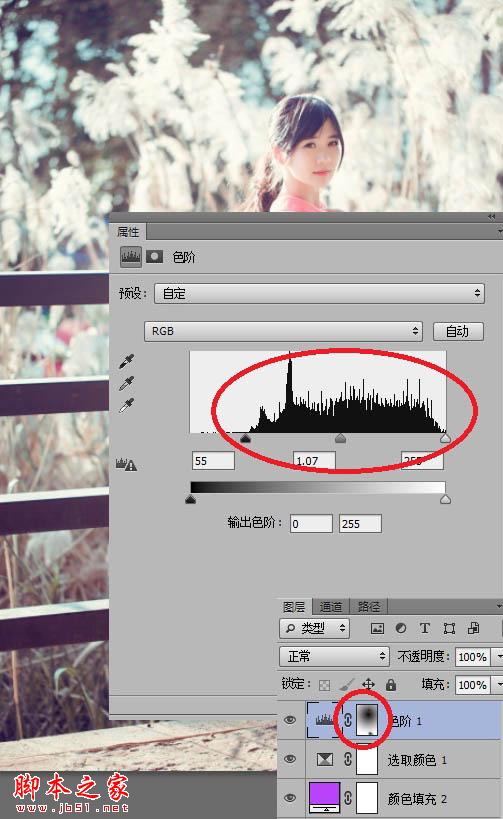Click the mask thumbnail of 色阶 1
This screenshot has height=819, width=503.
click(367, 720)
